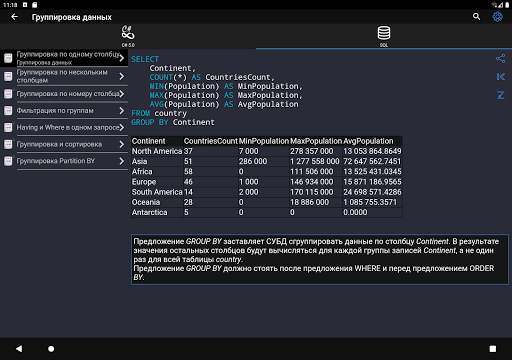
Task: Tap document icon of 'Группировка по номеру столбца'
Action: (x=8, y=94)
